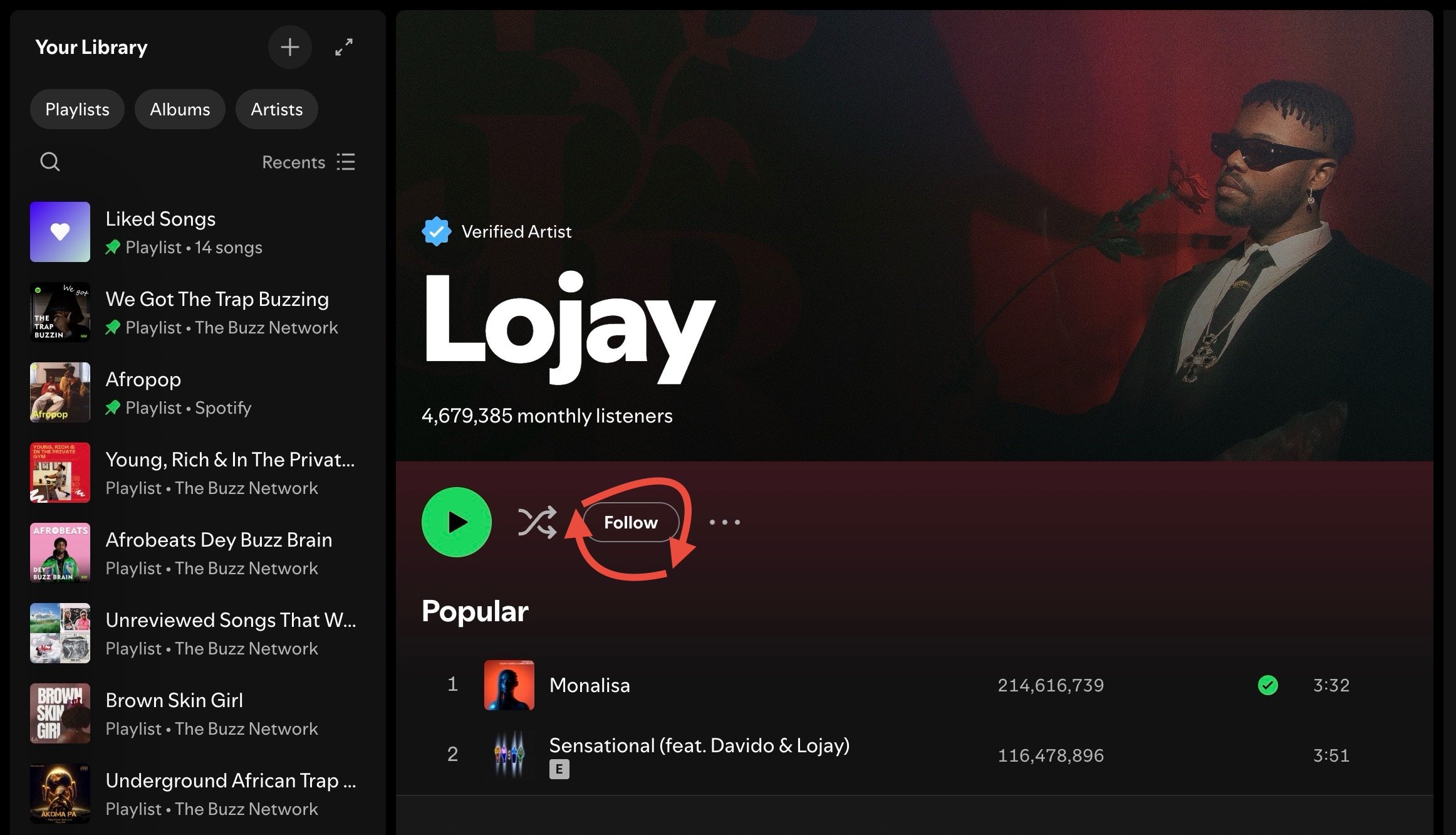Click the We Got The Trap Buzzing cover

(x=60, y=312)
